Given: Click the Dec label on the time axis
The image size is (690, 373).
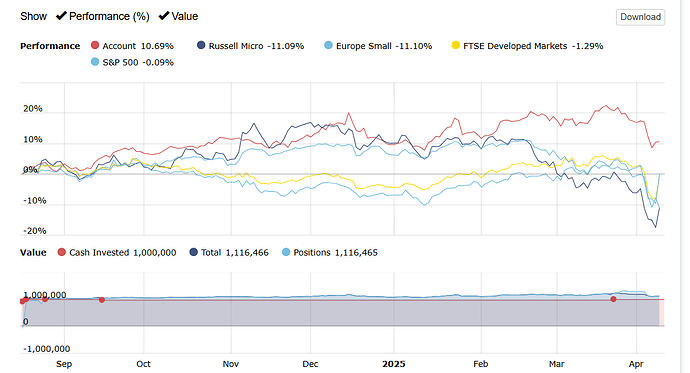Looking at the screenshot, I should 310,364.
